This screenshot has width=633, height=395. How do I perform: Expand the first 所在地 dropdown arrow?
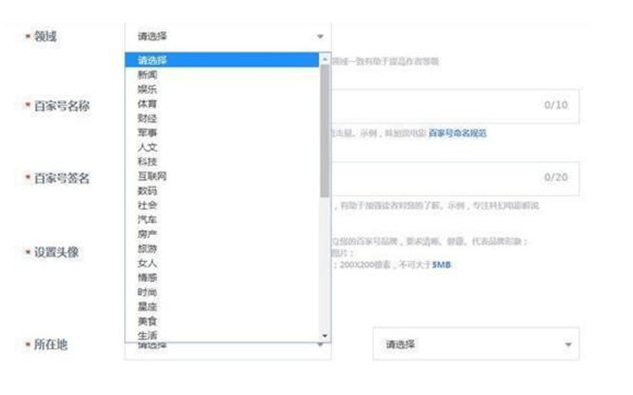(320, 345)
